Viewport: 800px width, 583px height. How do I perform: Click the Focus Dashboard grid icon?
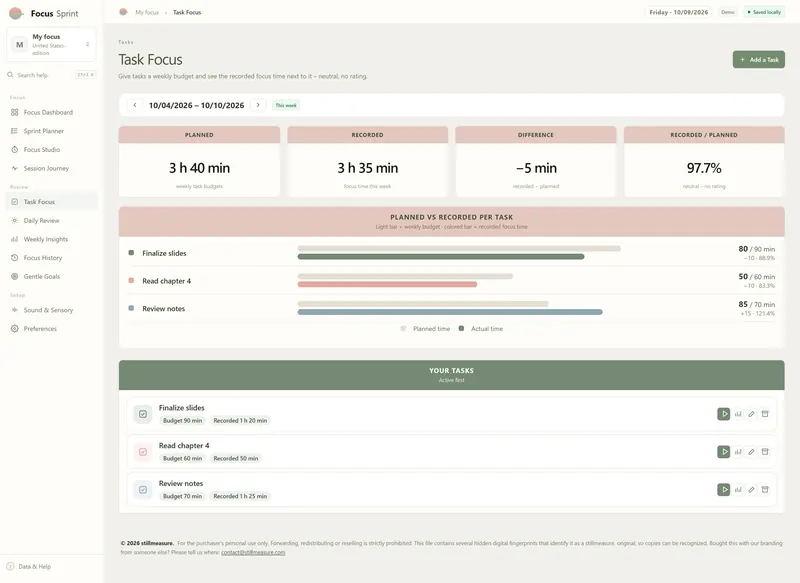click(x=14, y=112)
